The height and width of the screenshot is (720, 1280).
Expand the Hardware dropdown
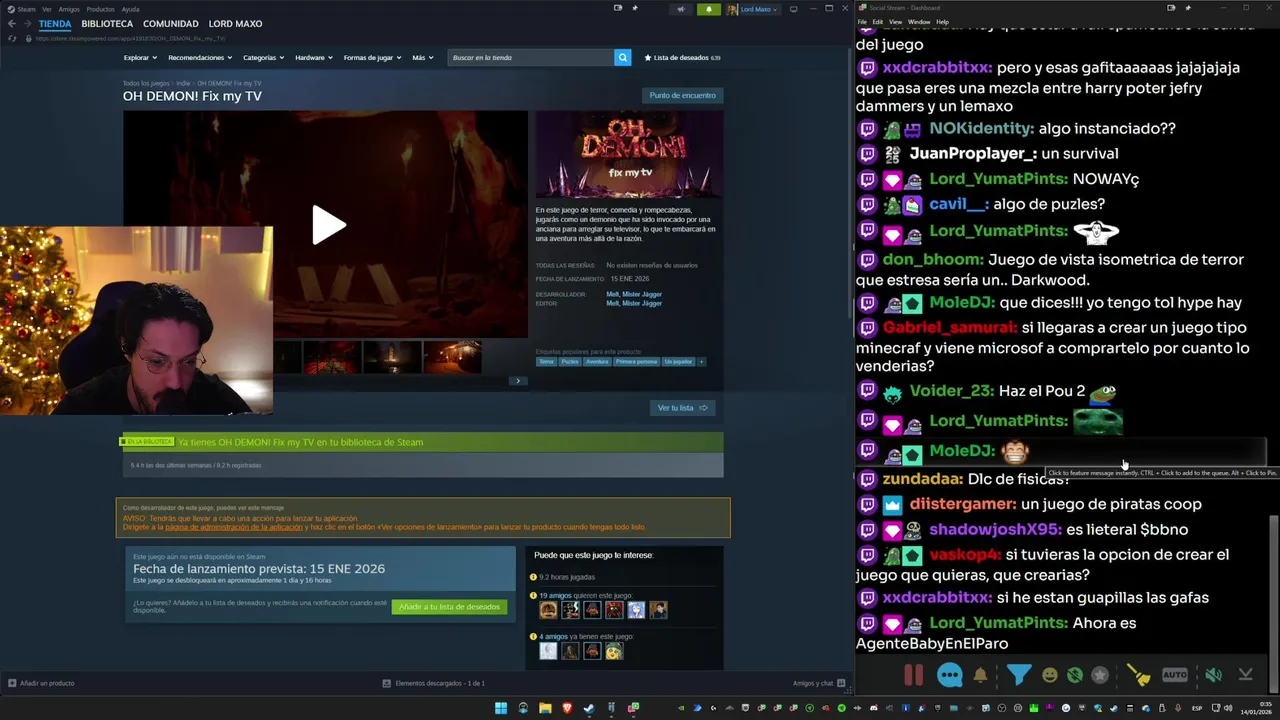pos(313,58)
